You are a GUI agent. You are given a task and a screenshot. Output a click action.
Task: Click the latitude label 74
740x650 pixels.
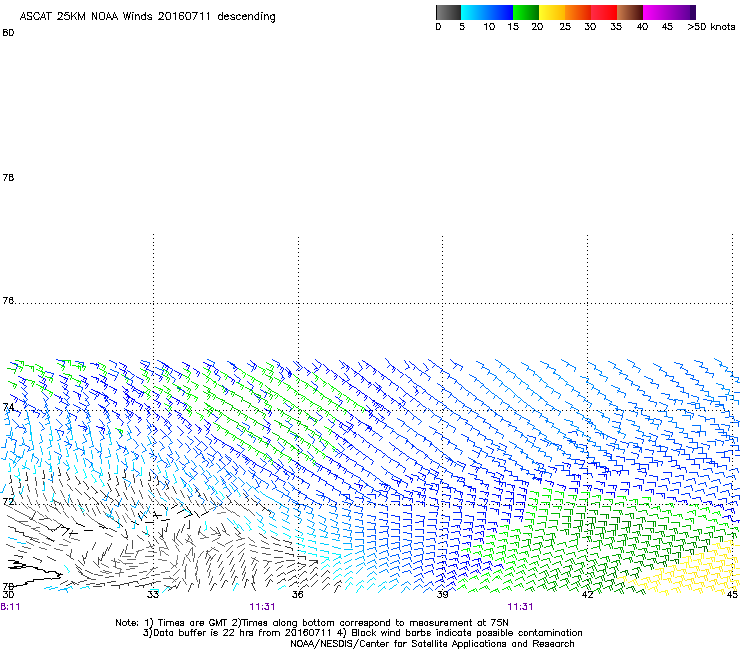tap(8, 407)
